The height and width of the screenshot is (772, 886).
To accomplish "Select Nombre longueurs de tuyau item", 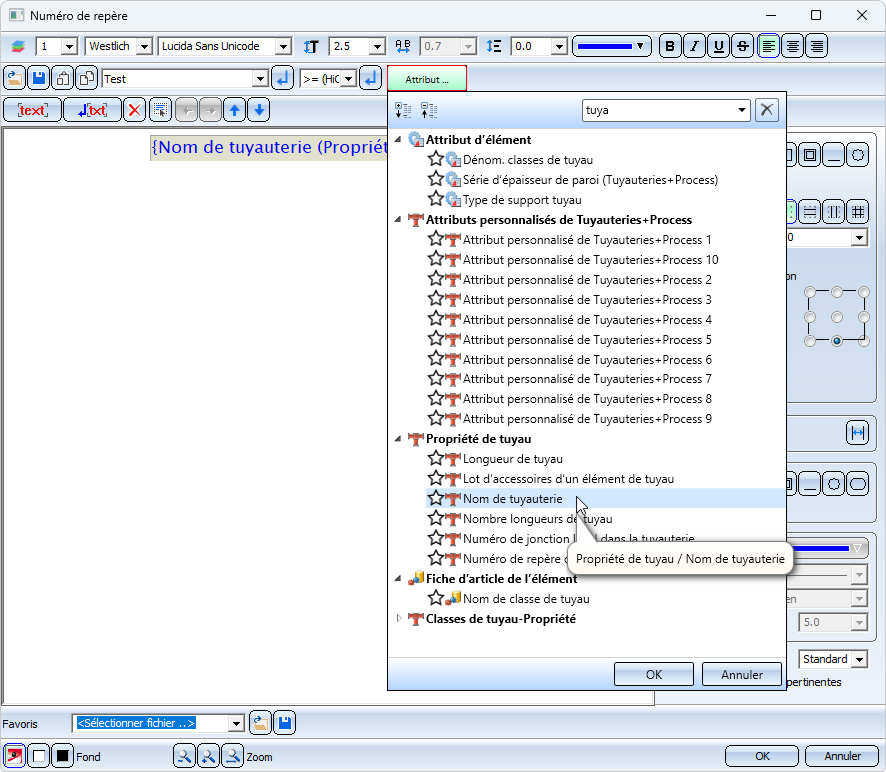I will click(537, 519).
